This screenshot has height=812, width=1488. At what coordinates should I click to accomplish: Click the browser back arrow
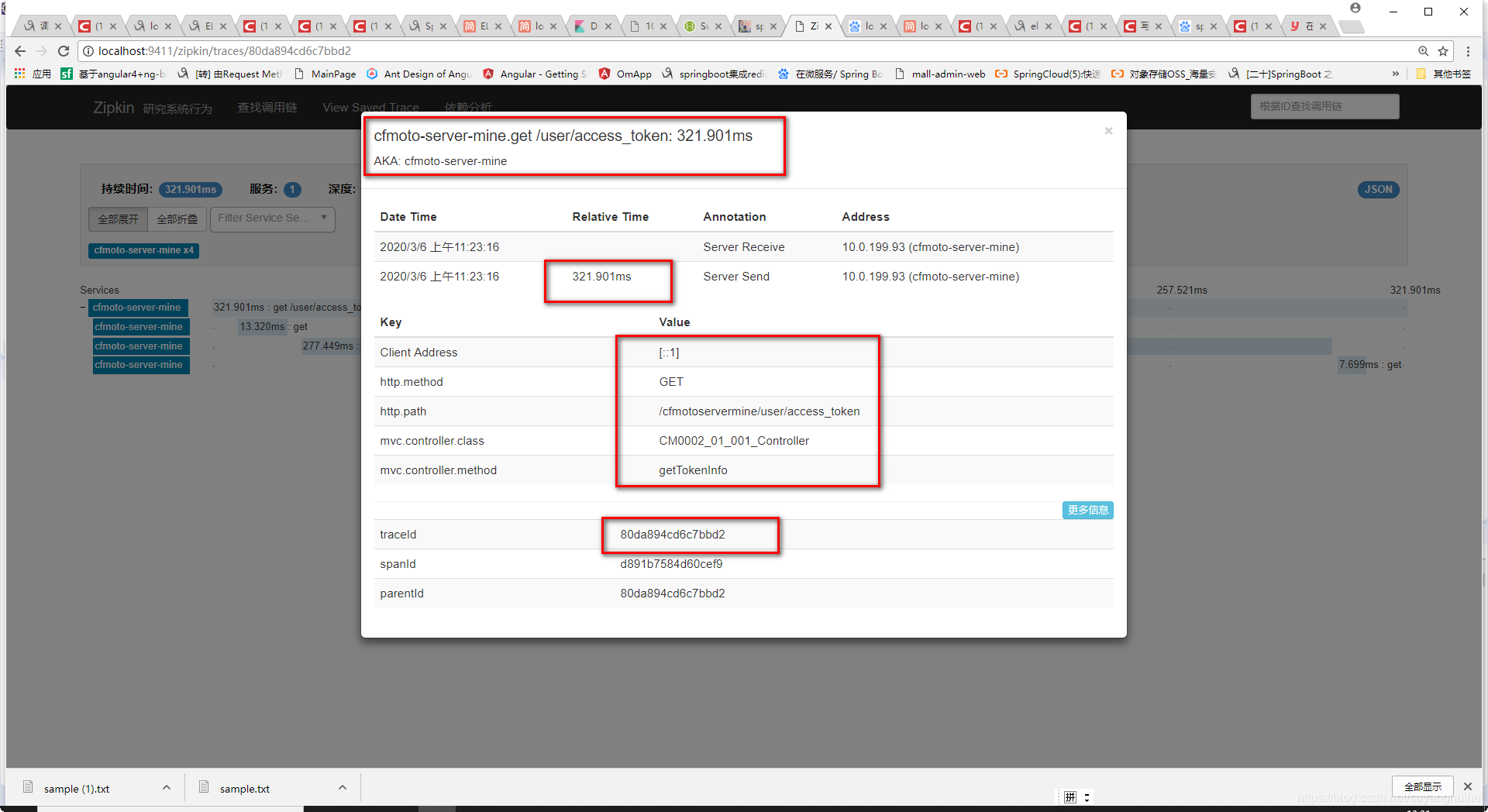(x=20, y=51)
